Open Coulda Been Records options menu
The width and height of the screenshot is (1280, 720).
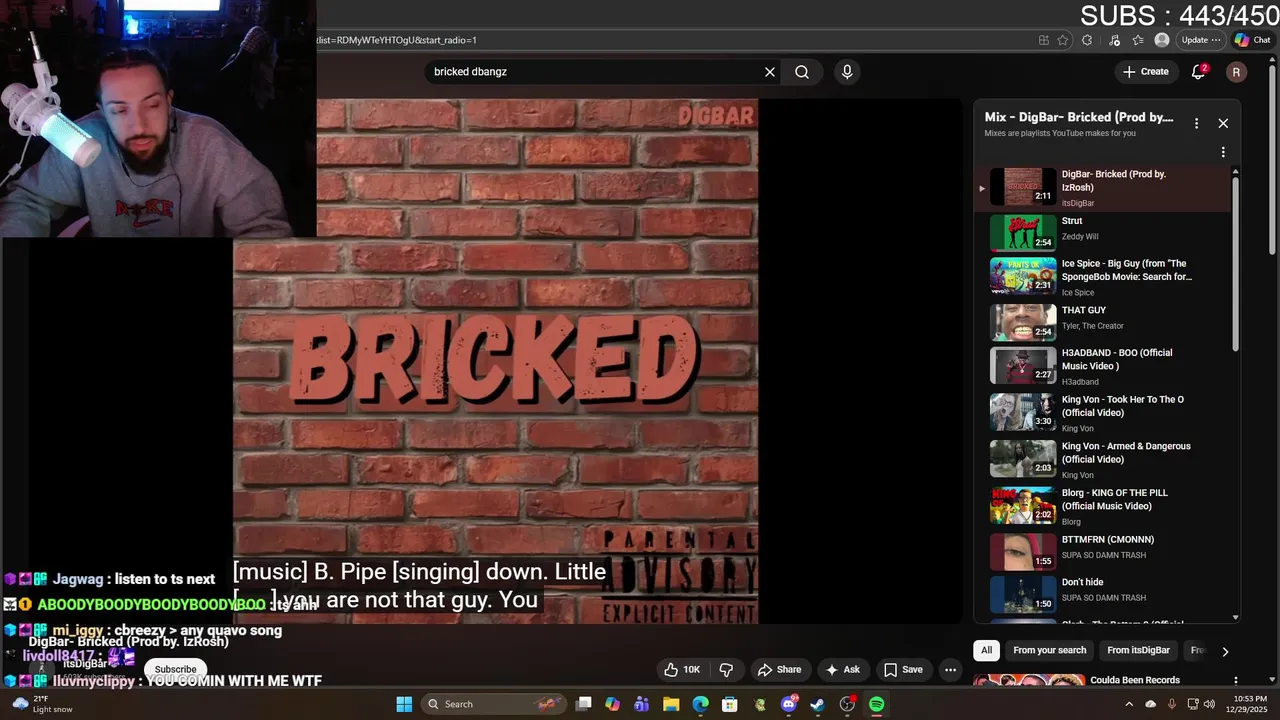[x=1236, y=681]
